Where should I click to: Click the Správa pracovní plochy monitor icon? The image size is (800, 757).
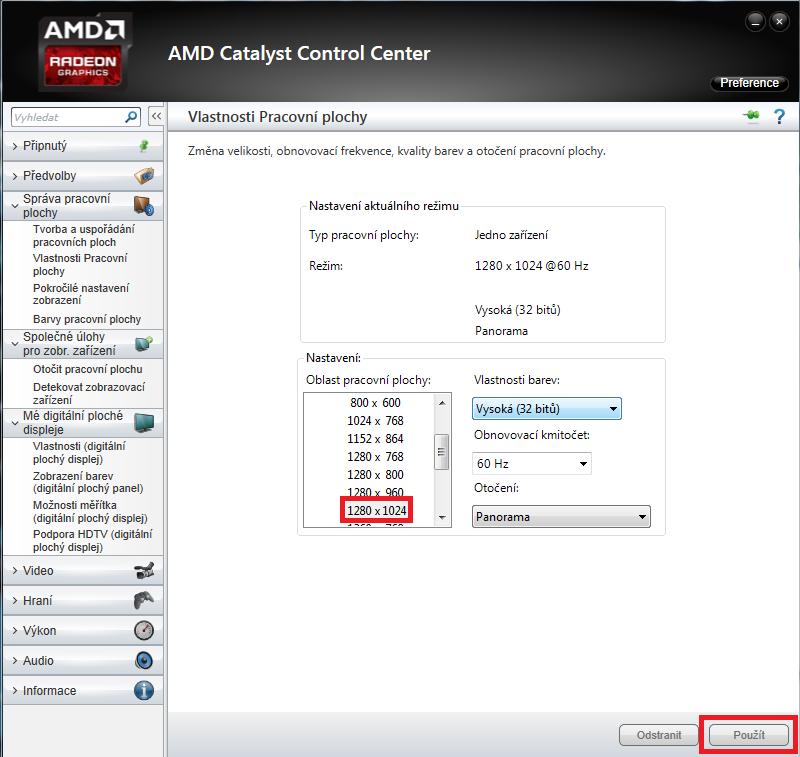[x=144, y=206]
